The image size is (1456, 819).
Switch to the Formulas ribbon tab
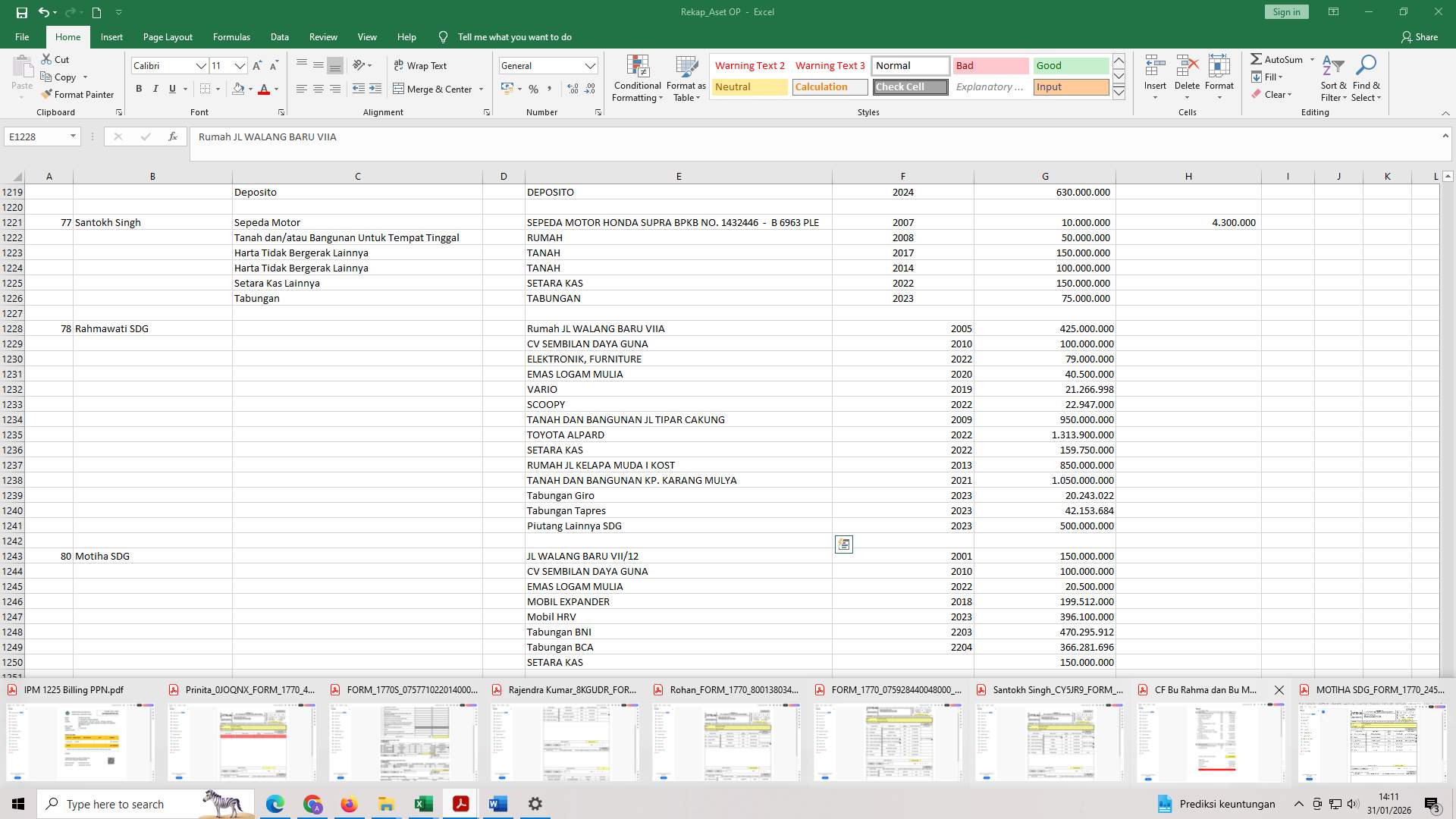231,36
